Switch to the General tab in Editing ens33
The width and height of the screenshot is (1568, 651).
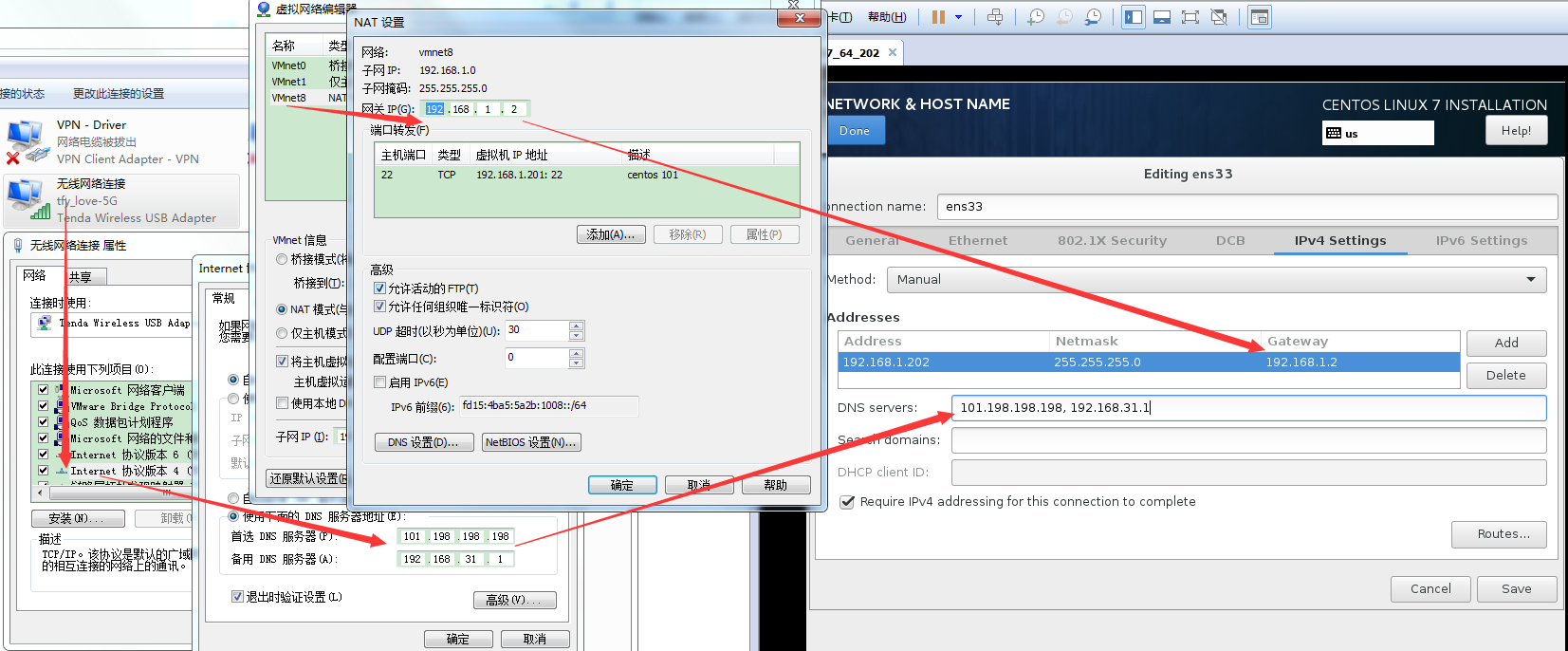tap(872, 241)
